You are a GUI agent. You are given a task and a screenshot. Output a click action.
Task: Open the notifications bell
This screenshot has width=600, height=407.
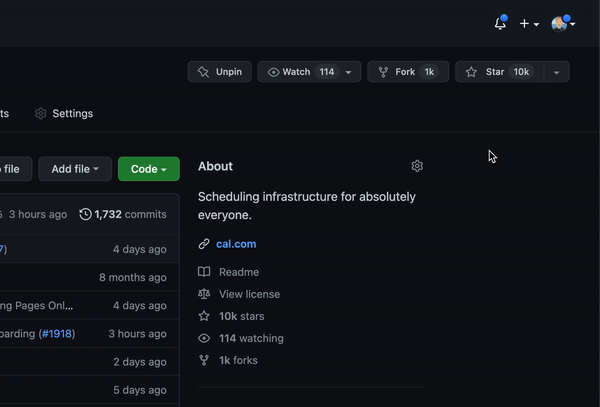click(500, 23)
